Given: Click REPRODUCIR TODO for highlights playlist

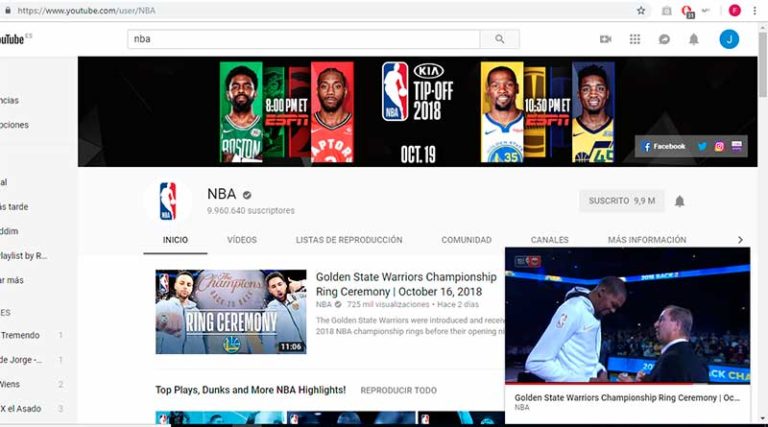Looking at the screenshot, I should [399, 390].
